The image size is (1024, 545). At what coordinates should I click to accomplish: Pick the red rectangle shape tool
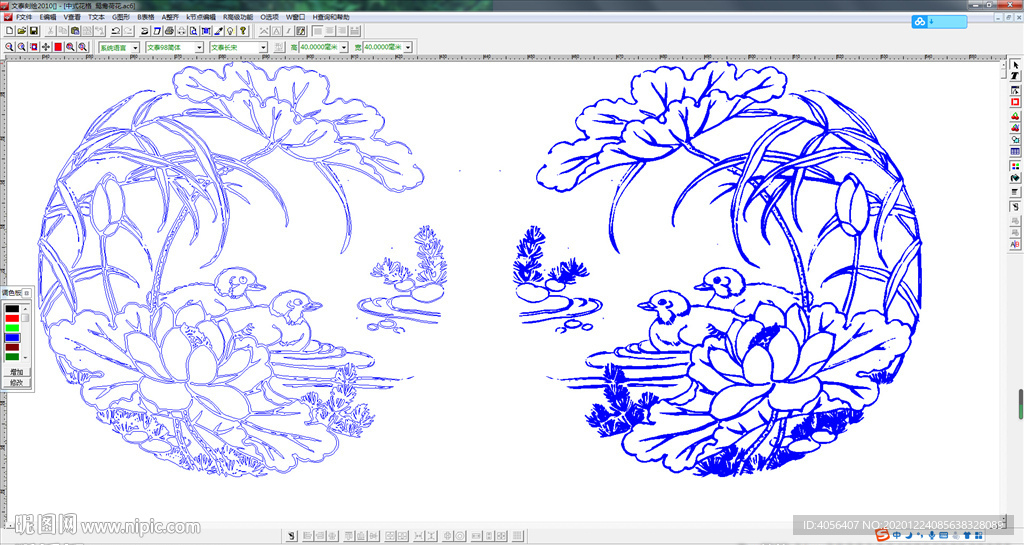[x=1015, y=102]
